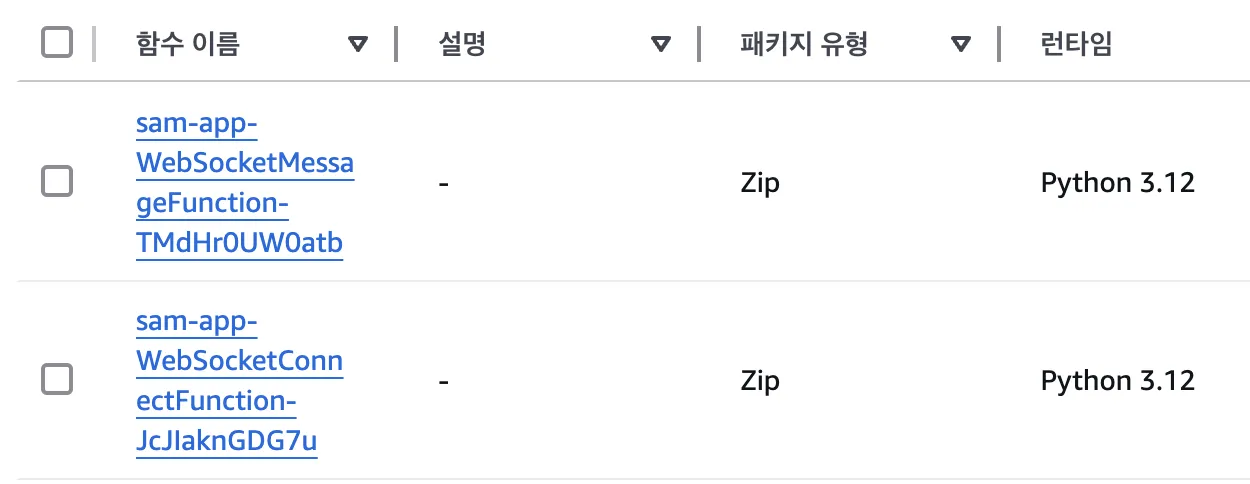Screen dimensions: 1250x484
Task: Click the 함수 이름 column header label
Action: coord(188,45)
